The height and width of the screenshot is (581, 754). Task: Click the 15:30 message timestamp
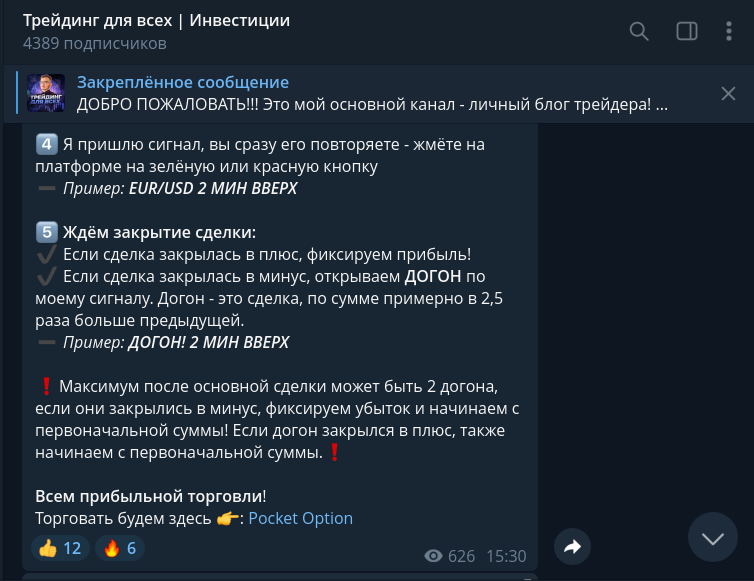506,556
